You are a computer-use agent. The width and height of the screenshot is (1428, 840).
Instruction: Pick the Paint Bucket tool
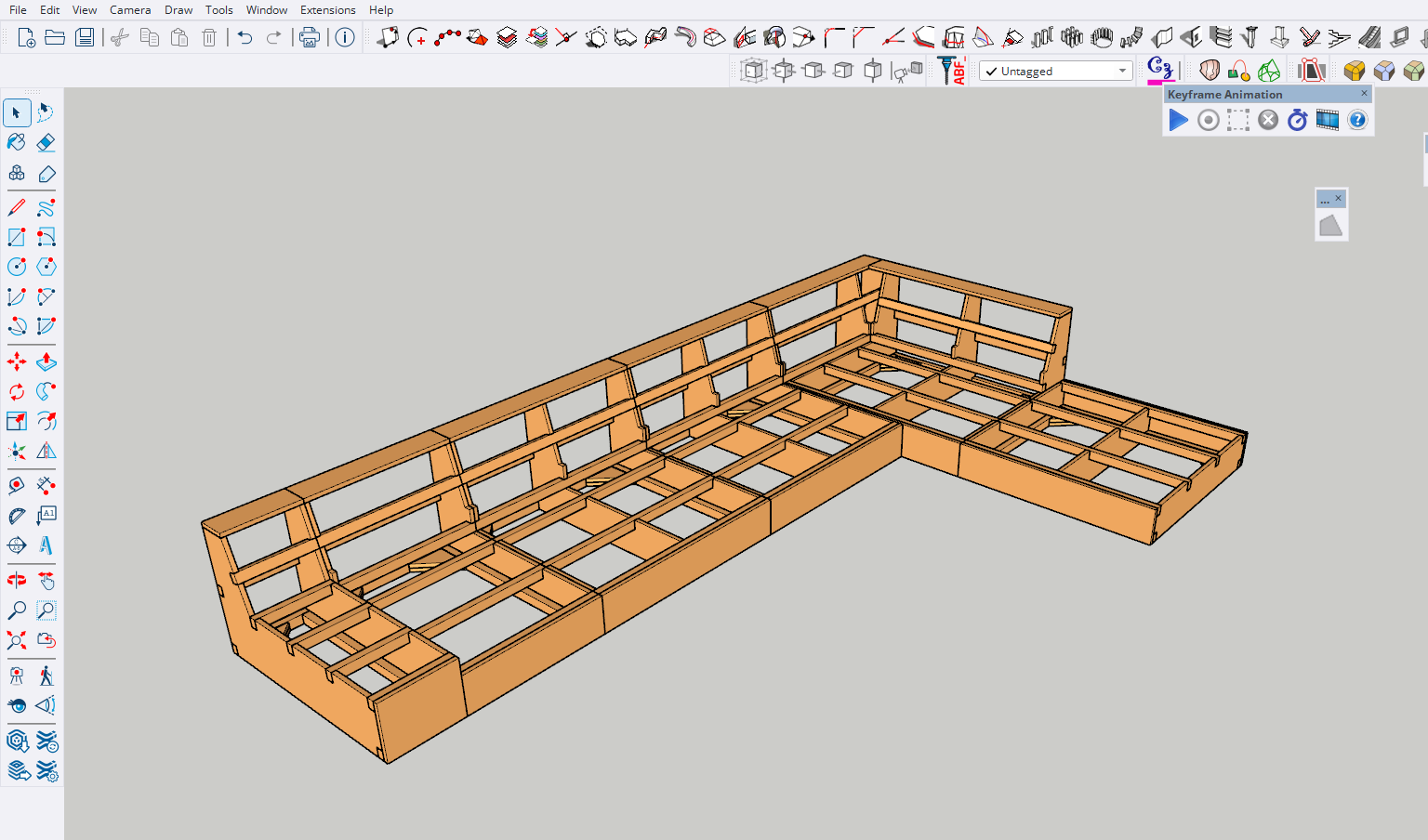(17, 142)
